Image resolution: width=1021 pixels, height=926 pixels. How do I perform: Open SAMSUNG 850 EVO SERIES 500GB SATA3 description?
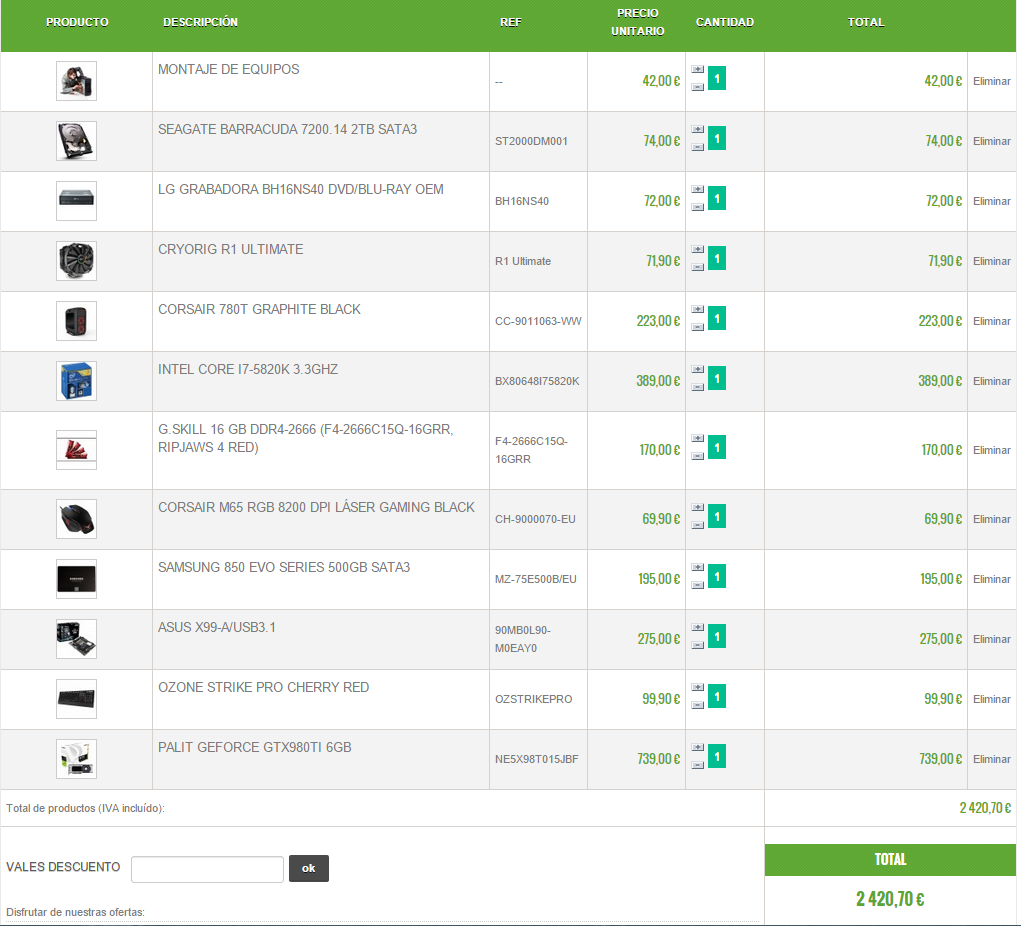click(x=284, y=567)
